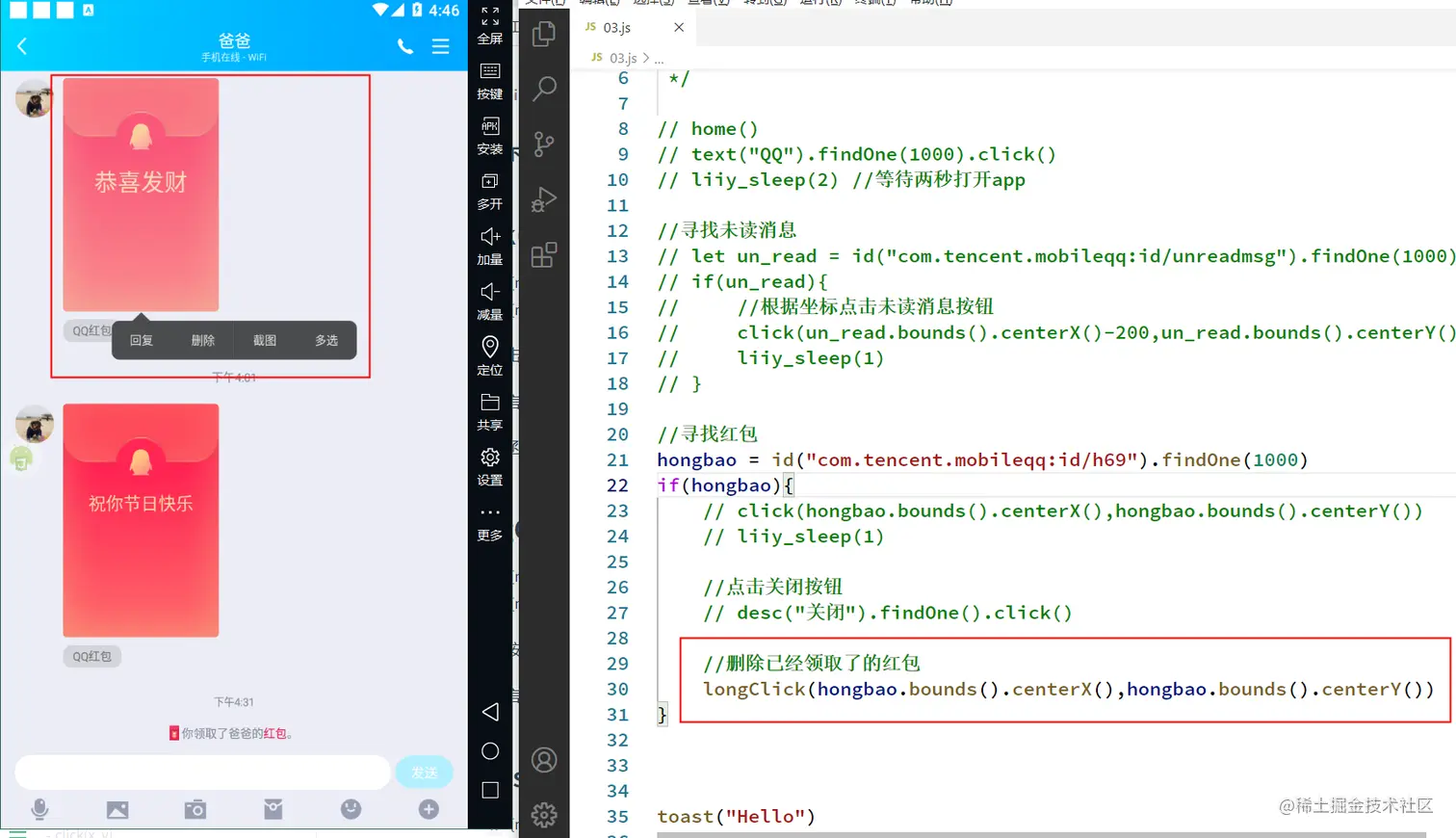Open the 定位 location tool
Viewport: 1456px width, 838px height.
pos(490,356)
